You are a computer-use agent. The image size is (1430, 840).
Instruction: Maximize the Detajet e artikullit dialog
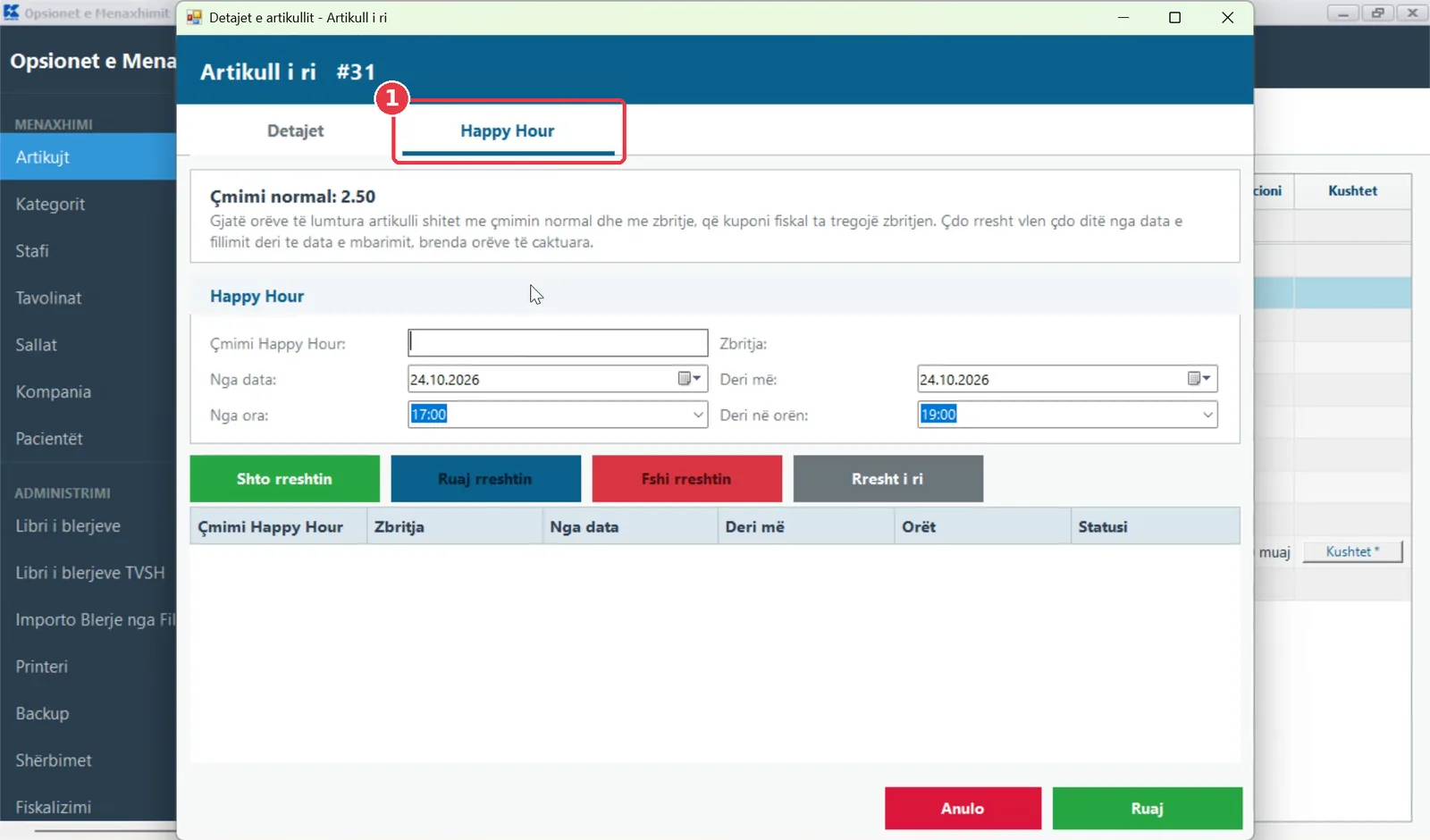[x=1175, y=17]
